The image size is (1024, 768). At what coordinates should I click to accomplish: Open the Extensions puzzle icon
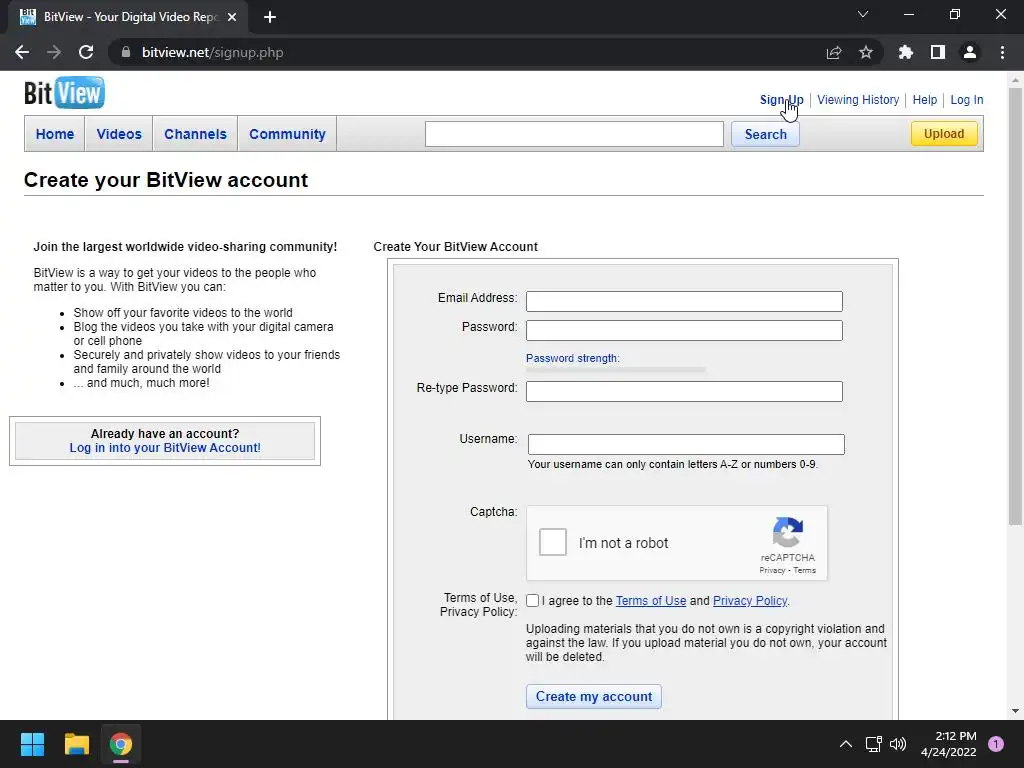click(906, 52)
